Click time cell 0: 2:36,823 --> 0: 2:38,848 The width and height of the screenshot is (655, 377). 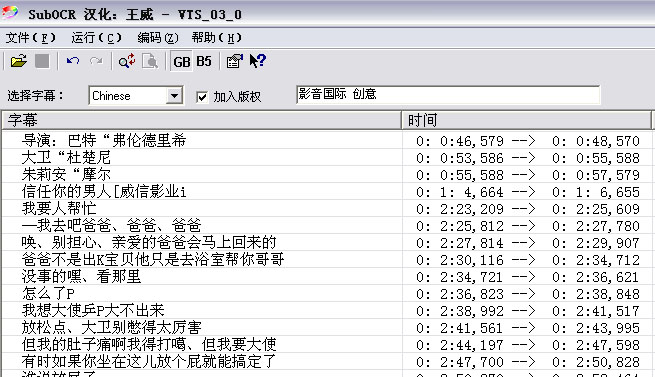[528, 294]
